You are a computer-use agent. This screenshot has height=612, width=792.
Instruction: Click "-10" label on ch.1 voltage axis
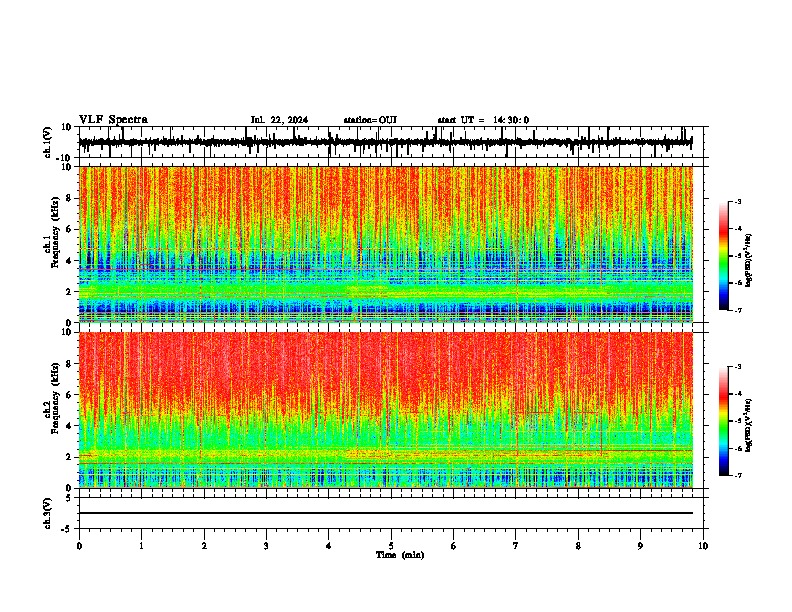(x=65, y=158)
